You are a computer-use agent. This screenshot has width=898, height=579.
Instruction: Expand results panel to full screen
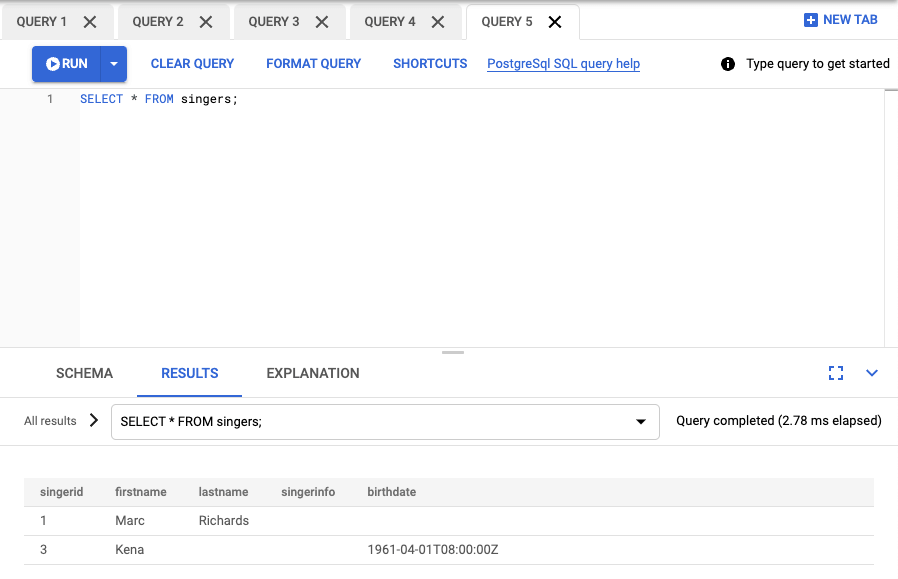(836, 372)
